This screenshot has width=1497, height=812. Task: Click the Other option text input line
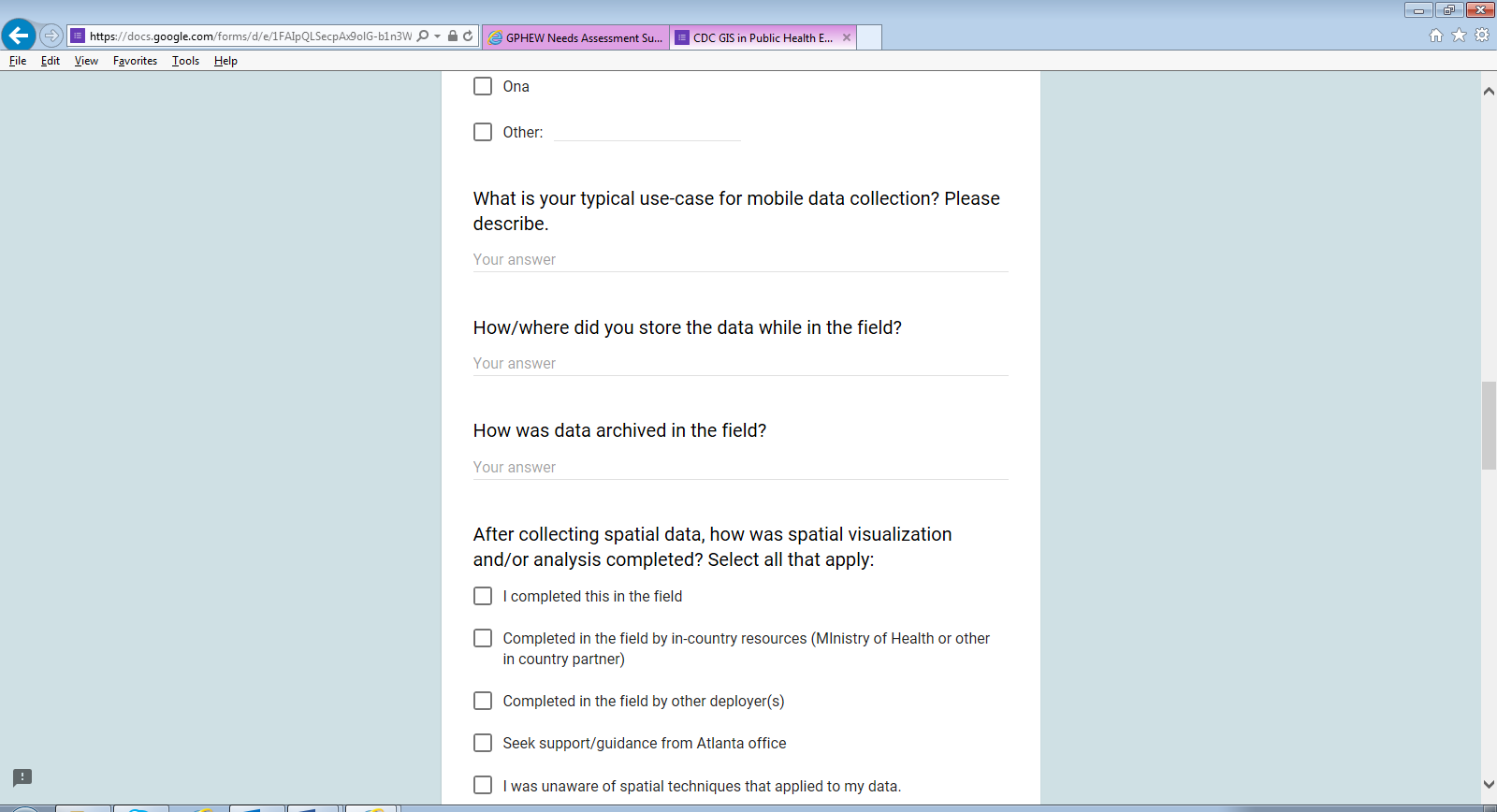[647, 132]
